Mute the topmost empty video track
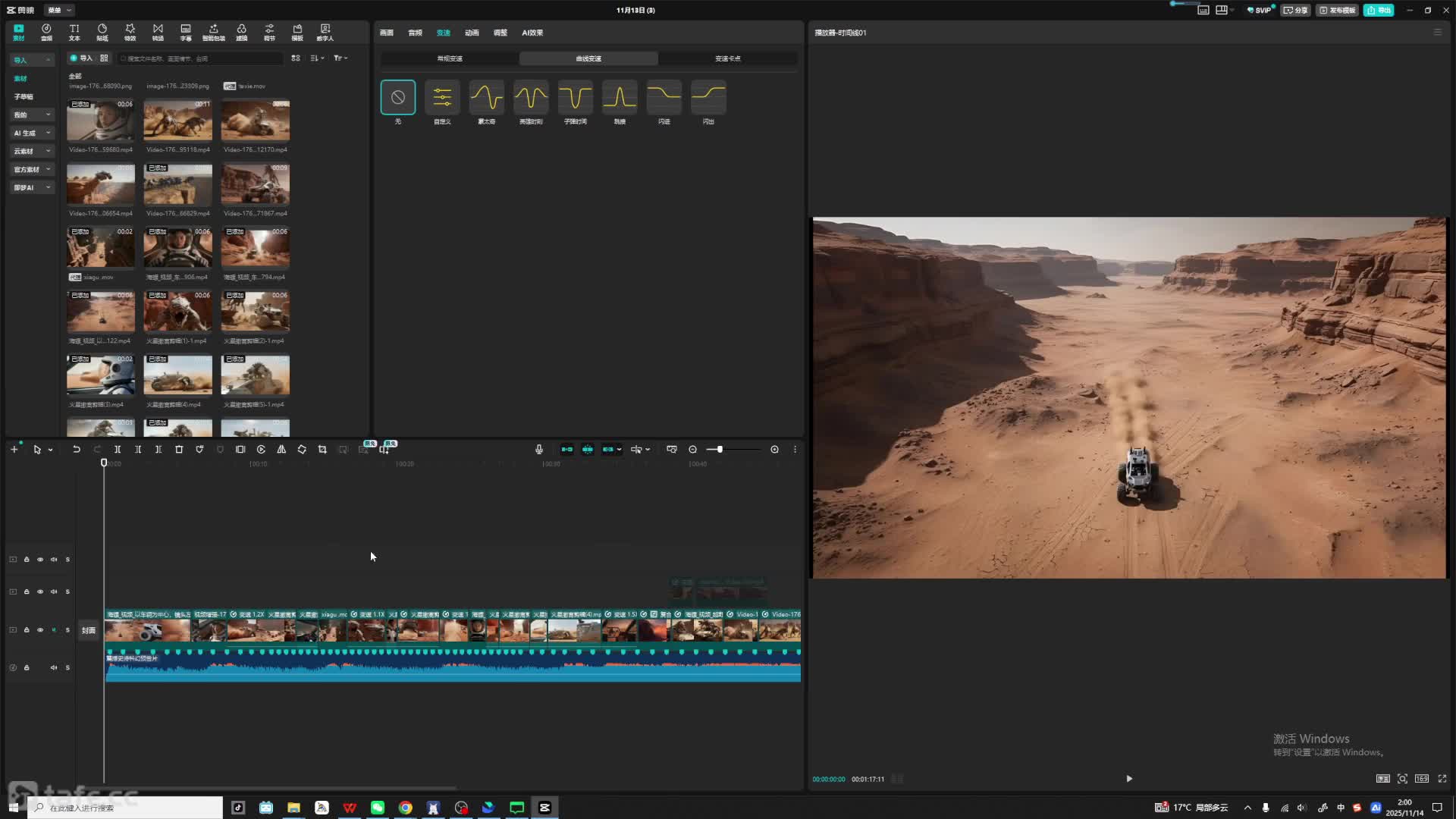Viewport: 1456px width, 819px height. point(54,560)
